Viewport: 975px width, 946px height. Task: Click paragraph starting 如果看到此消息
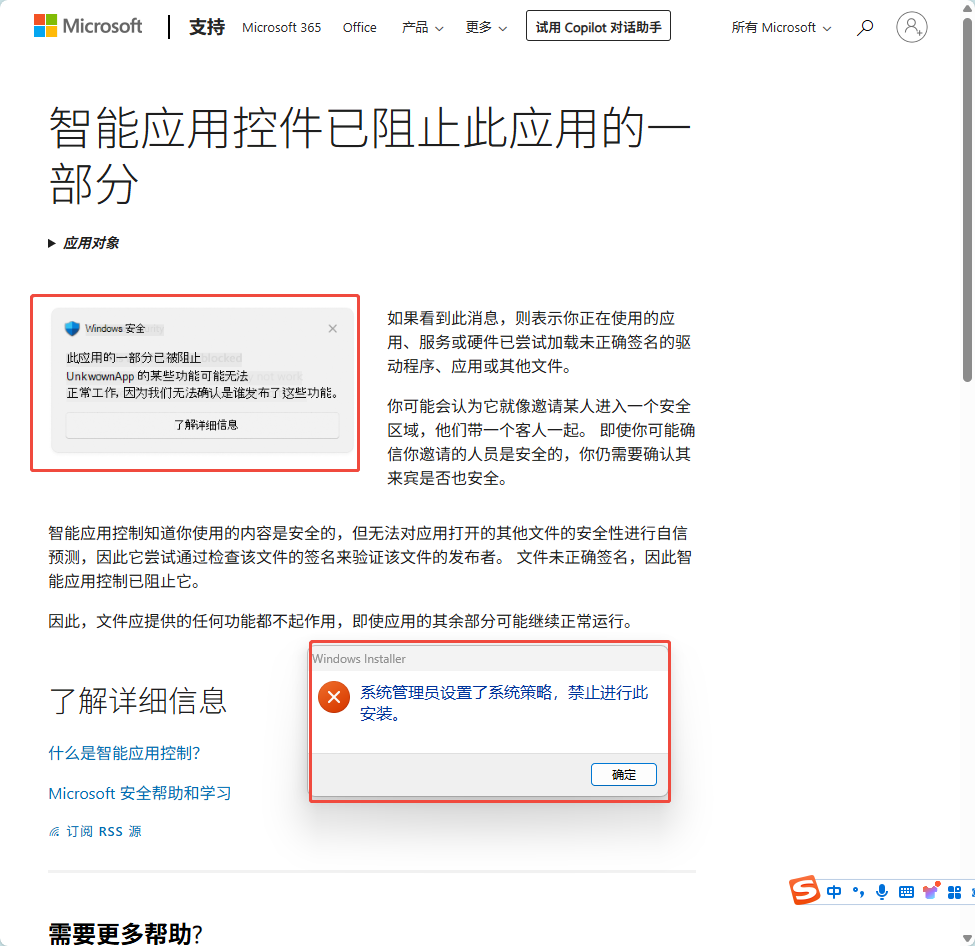[x=540, y=342]
